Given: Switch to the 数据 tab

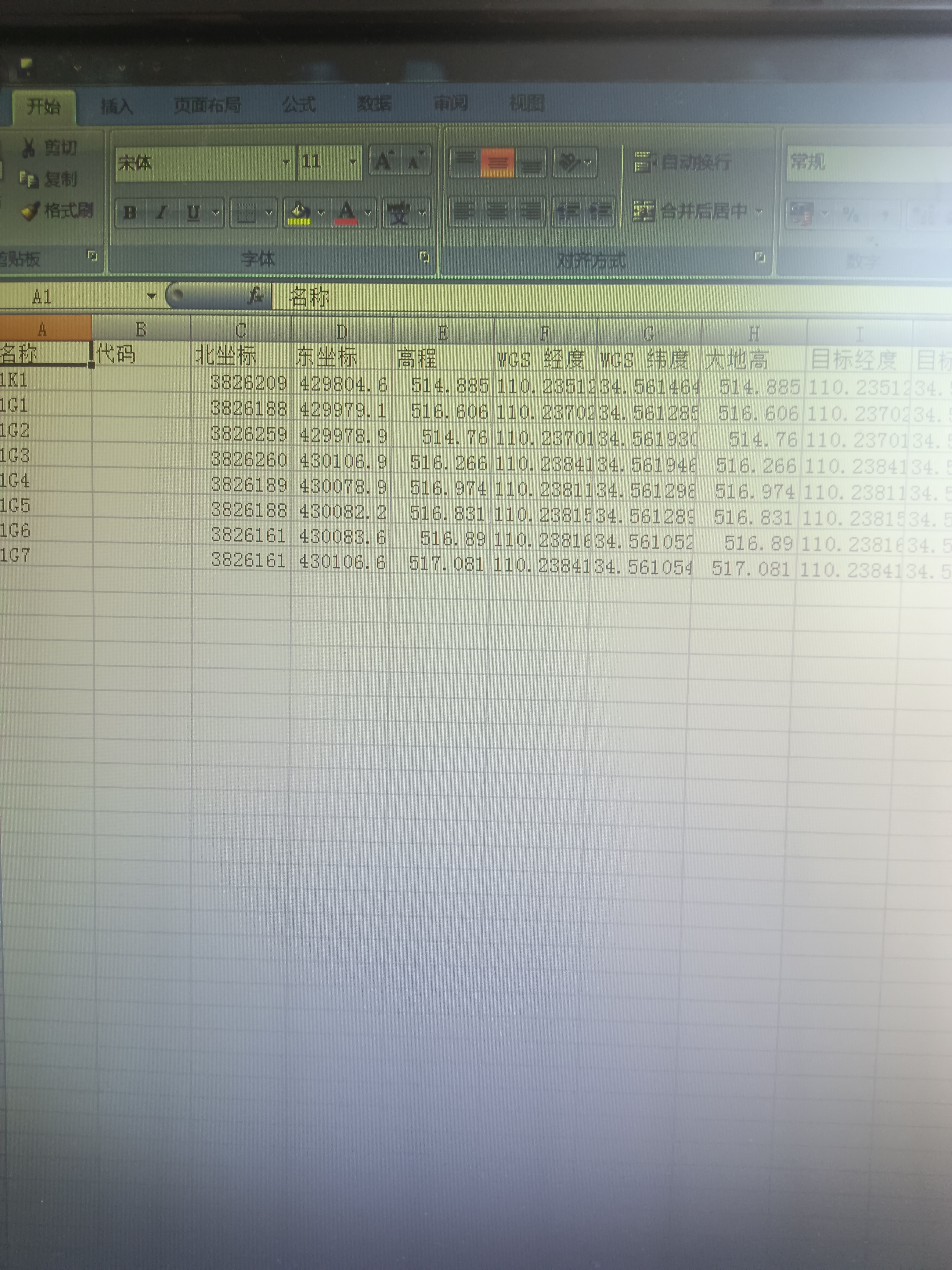Looking at the screenshot, I should click(x=374, y=104).
